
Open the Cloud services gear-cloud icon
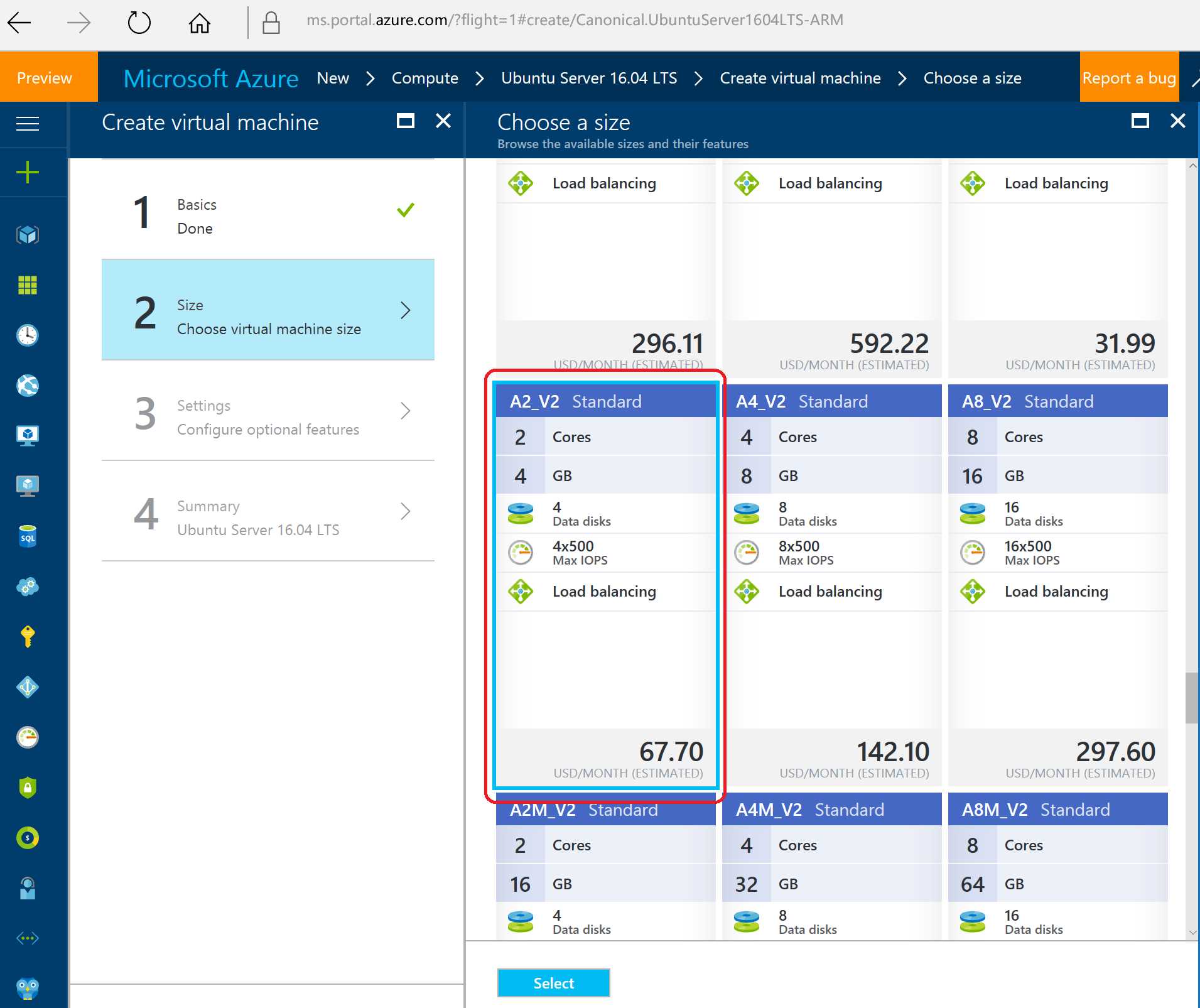(28, 587)
